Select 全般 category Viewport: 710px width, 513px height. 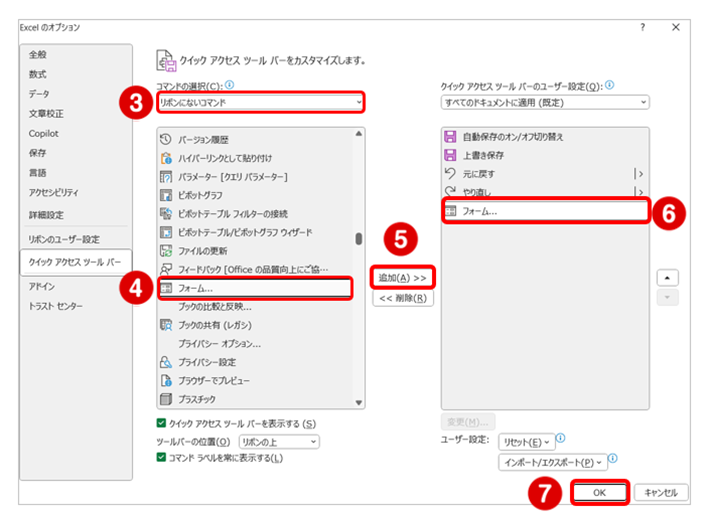pos(76,54)
